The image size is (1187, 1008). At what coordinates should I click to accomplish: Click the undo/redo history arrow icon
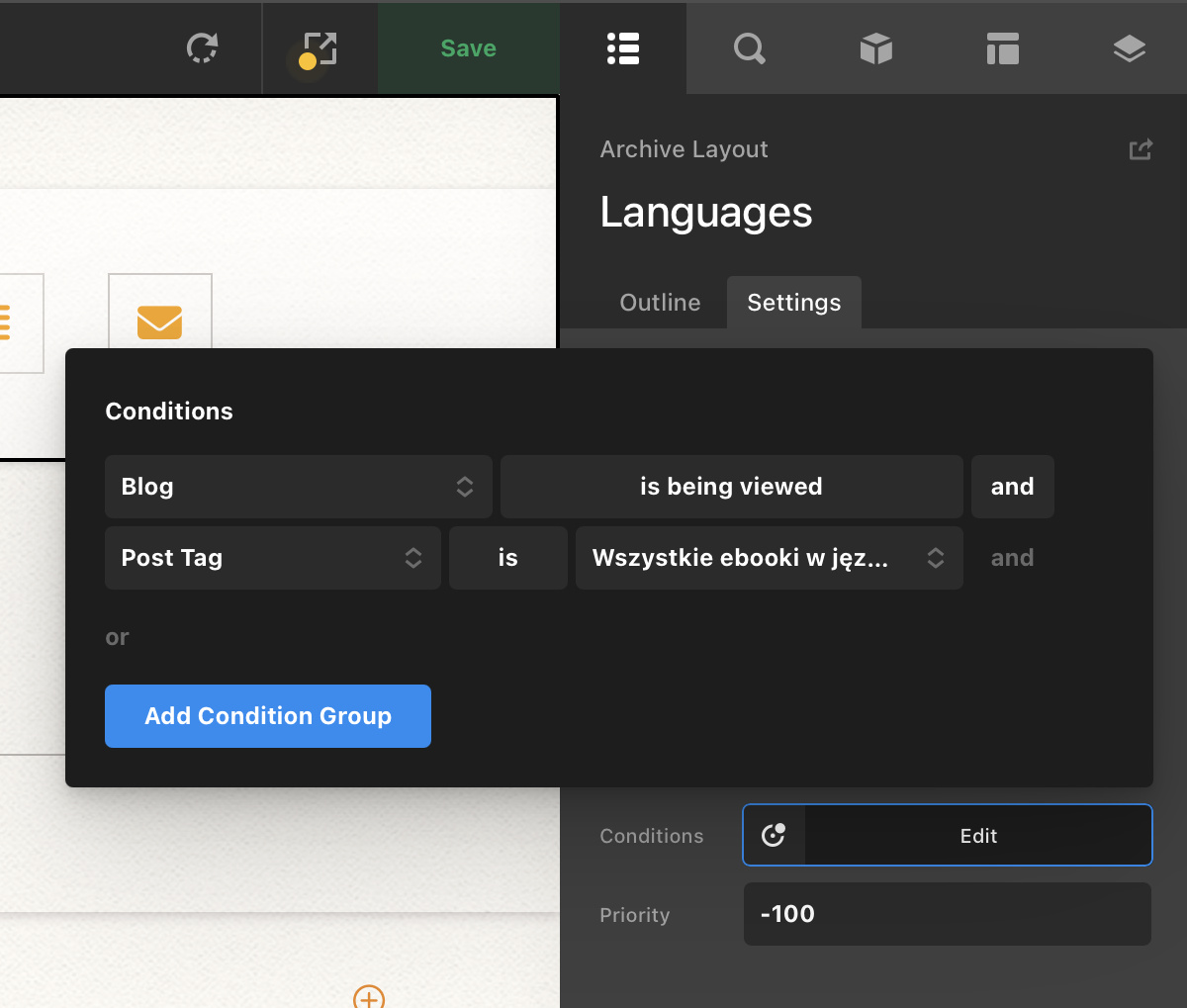tap(202, 48)
